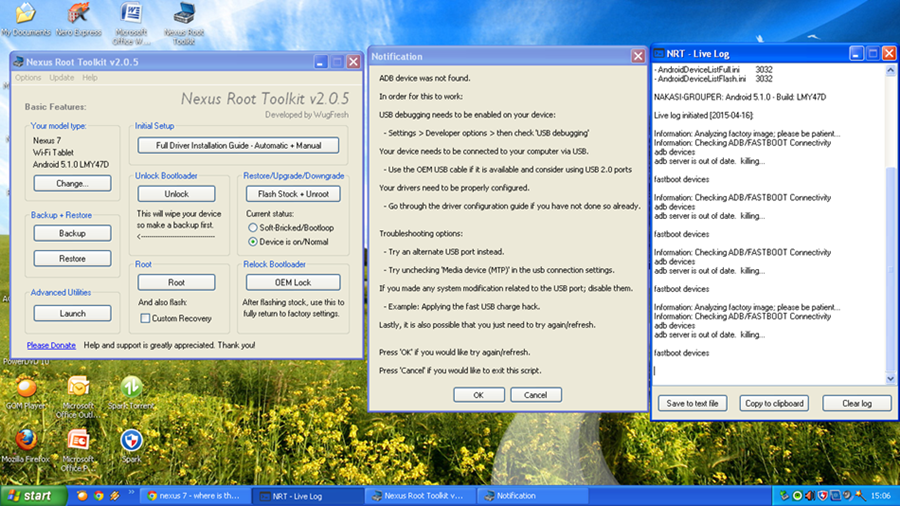The width and height of the screenshot is (900, 506).
Task: Click Cancel in the Notification dialog
Action: coord(536,395)
